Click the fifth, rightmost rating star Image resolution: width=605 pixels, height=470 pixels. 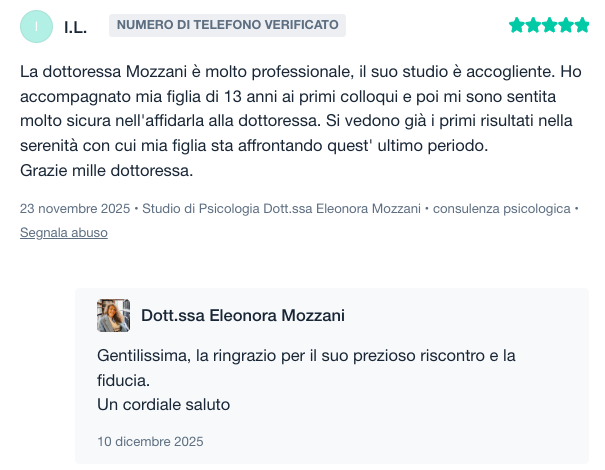pos(581,25)
